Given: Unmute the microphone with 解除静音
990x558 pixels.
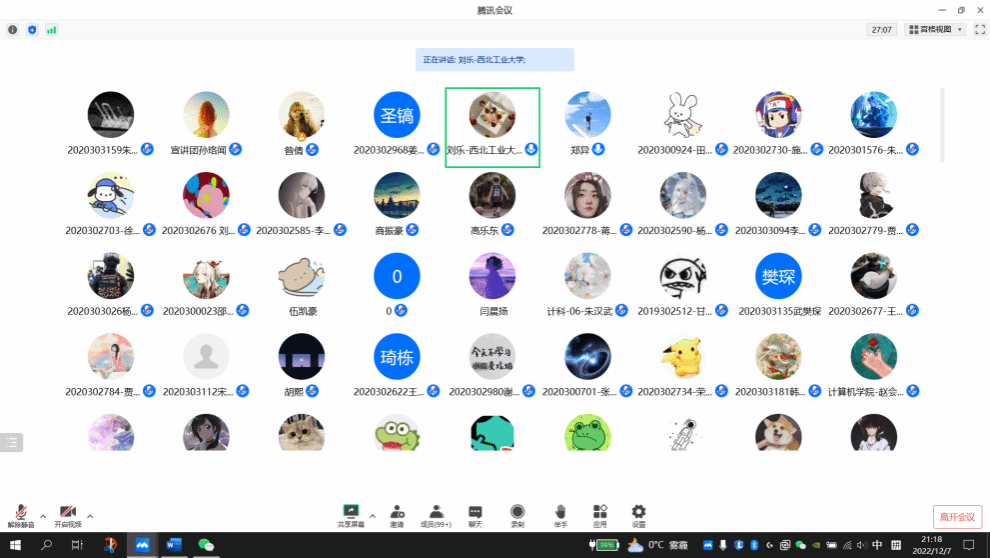Looking at the screenshot, I should pyautogui.click(x=20, y=514).
